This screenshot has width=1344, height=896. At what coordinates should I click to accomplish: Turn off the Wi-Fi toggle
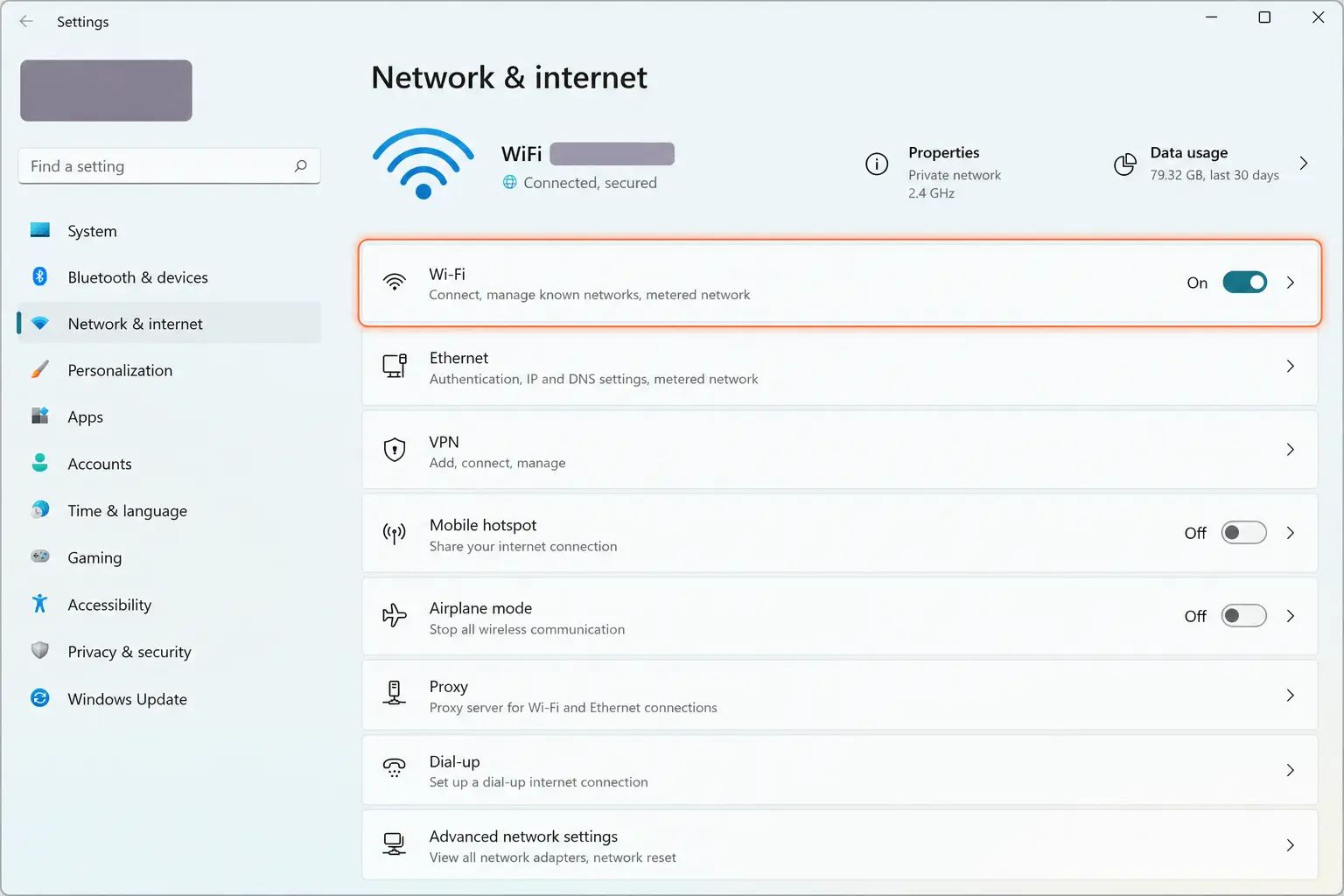coord(1244,283)
